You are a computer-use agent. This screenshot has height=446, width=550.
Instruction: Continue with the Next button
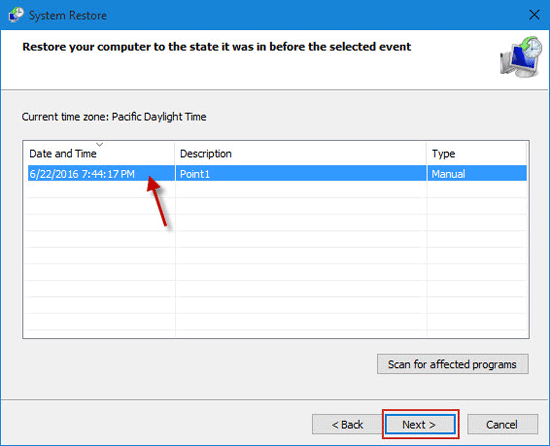(x=420, y=424)
